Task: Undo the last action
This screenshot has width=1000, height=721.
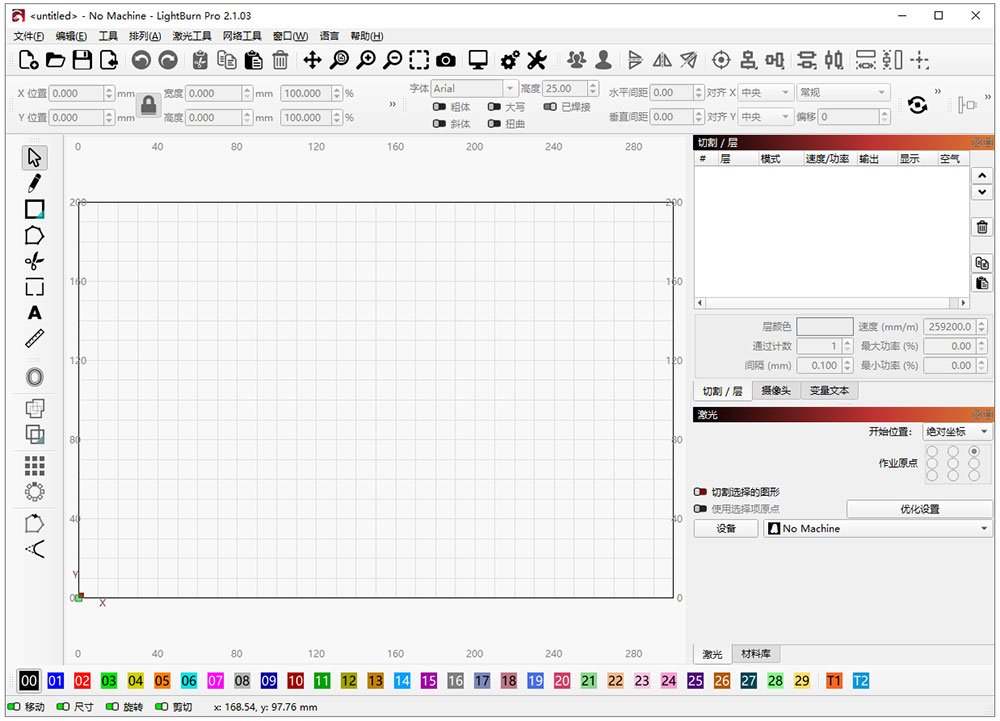Action: 141,60
